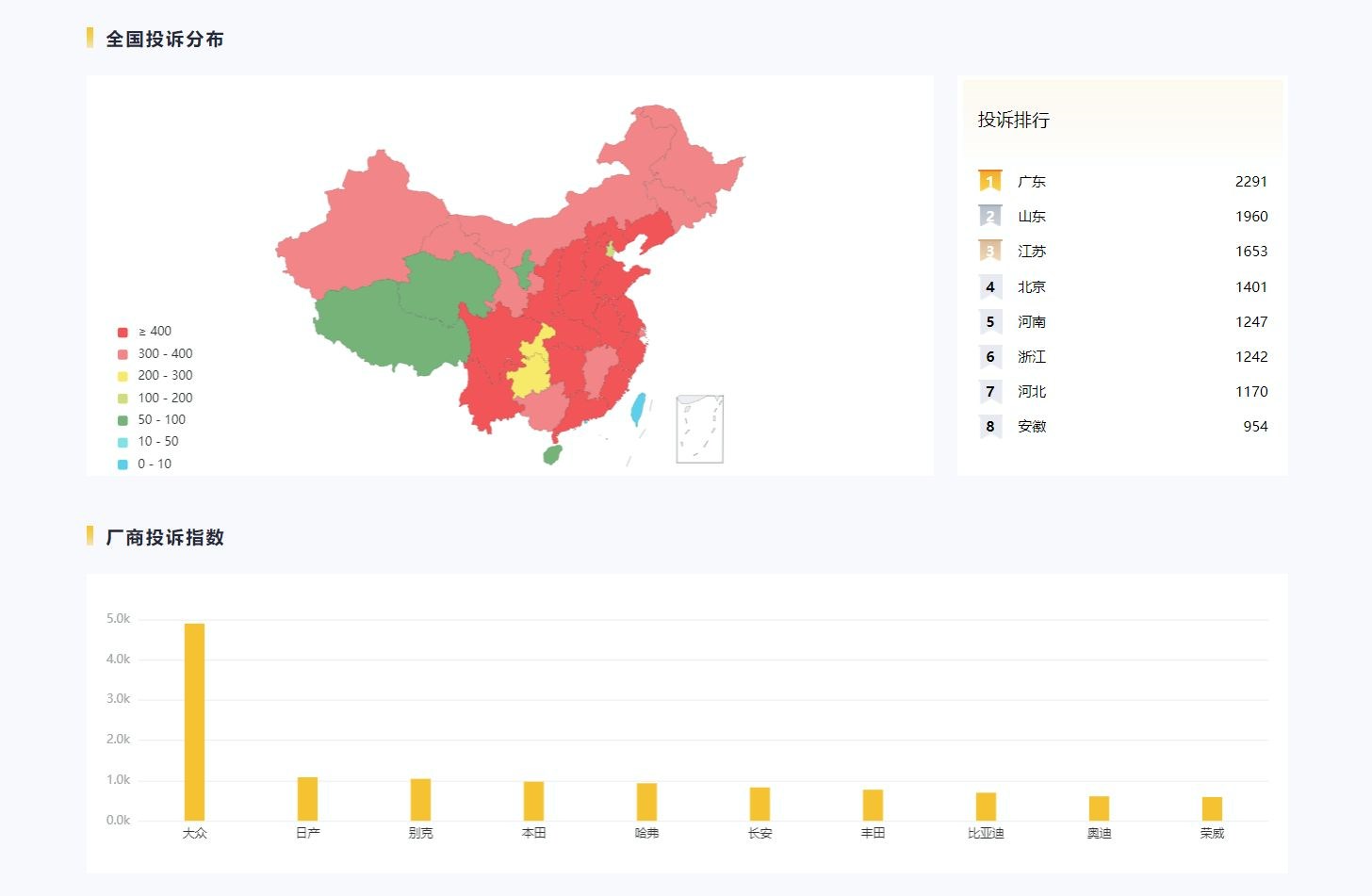Click the 荣威 x-axis label

click(1212, 833)
